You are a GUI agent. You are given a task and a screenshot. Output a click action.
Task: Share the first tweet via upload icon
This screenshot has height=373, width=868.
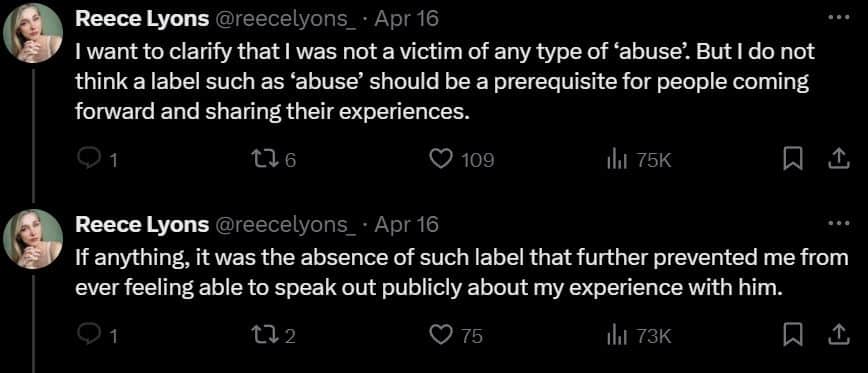[838, 159]
